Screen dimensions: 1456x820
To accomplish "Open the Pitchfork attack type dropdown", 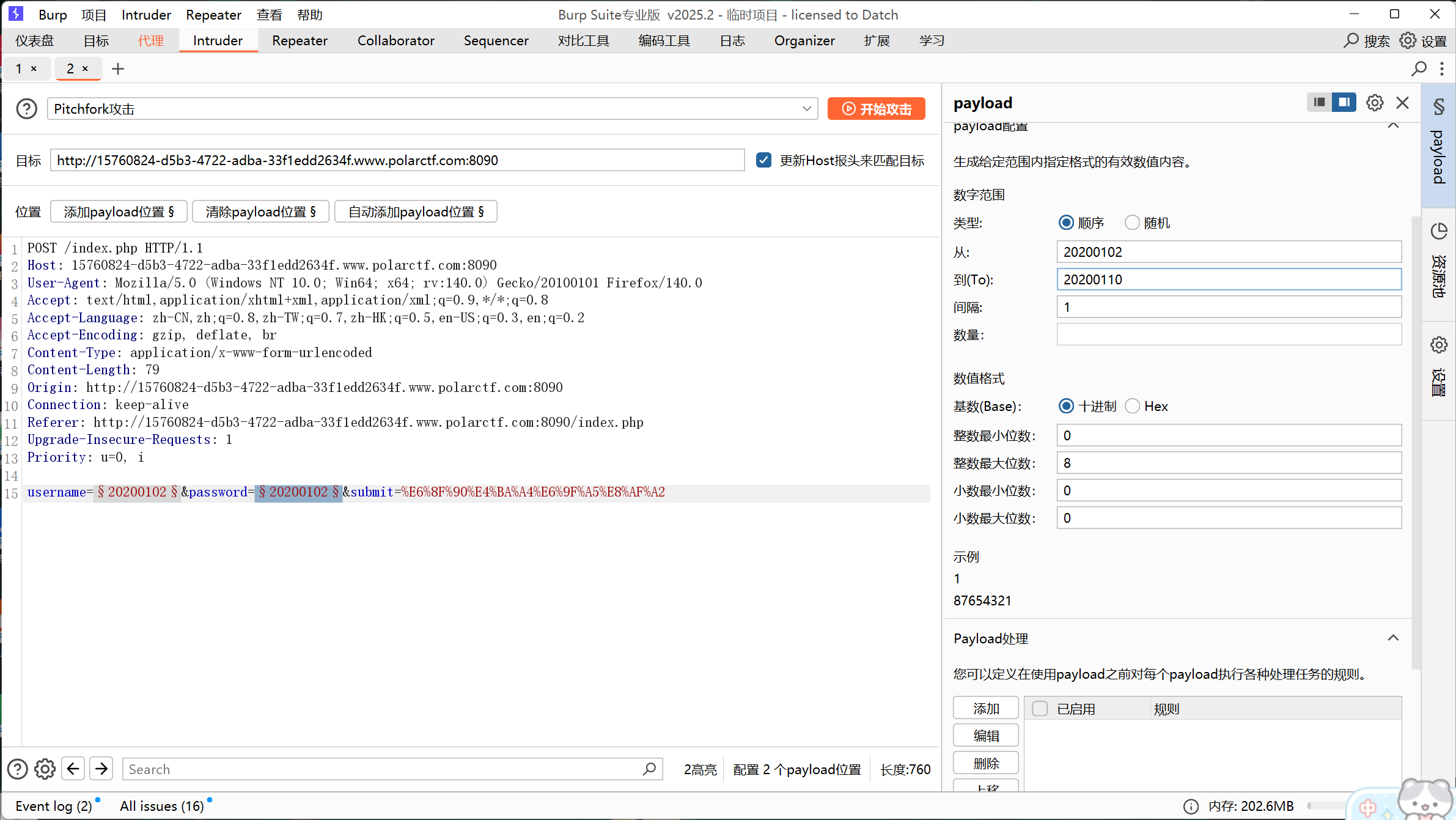I will tap(806, 109).
